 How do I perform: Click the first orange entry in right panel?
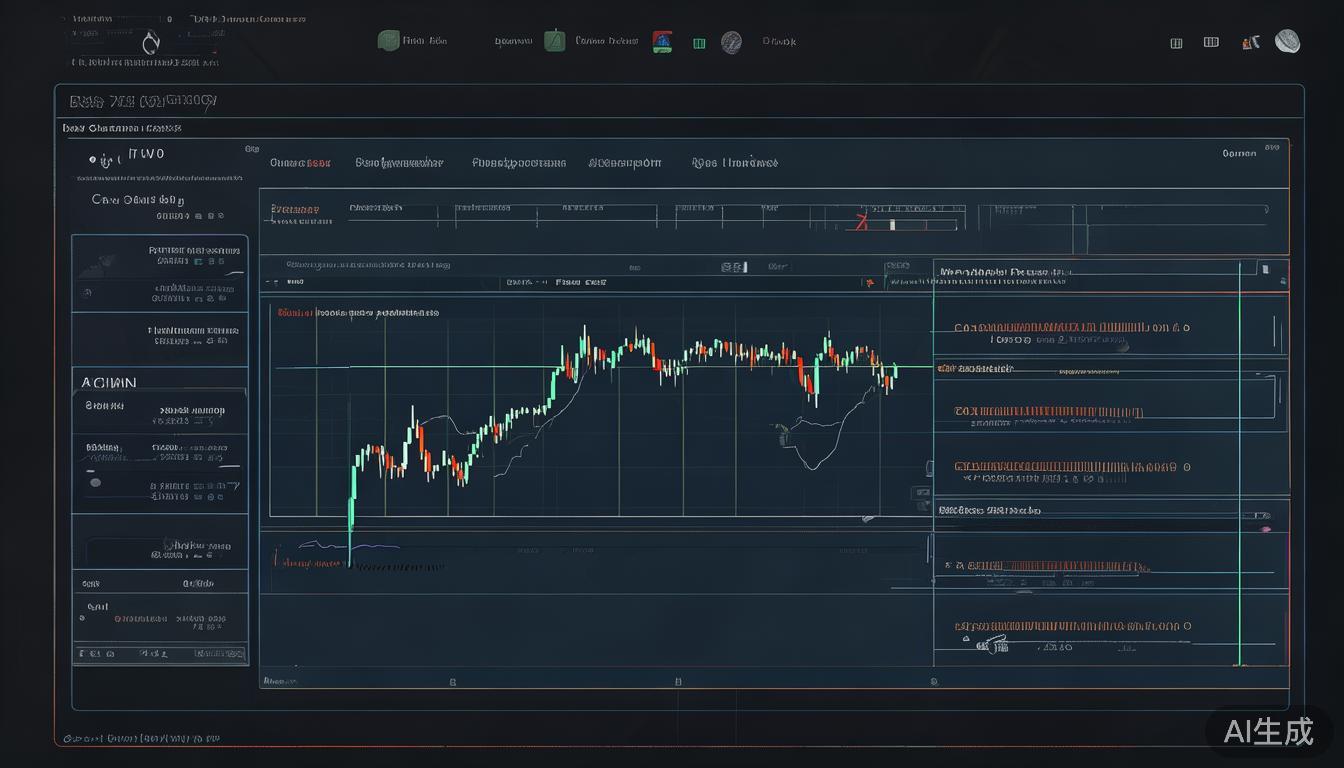tap(1070, 327)
